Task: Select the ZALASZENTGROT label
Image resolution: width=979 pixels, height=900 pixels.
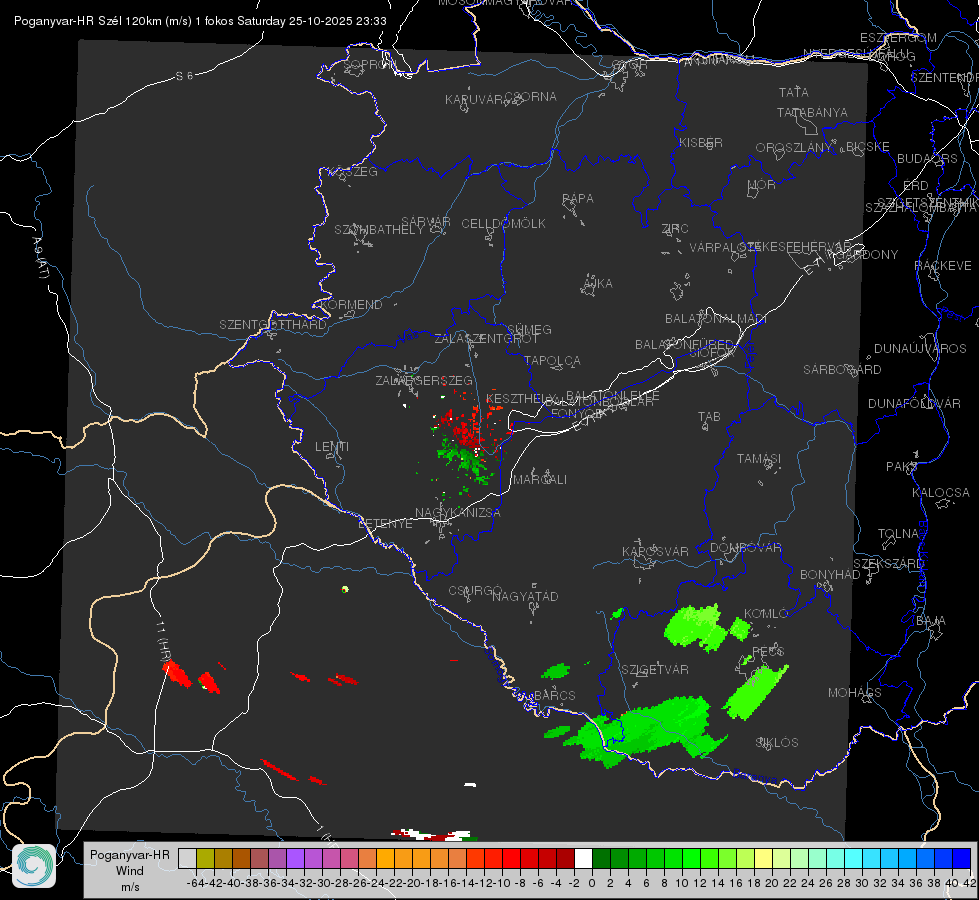Action: 486,339
